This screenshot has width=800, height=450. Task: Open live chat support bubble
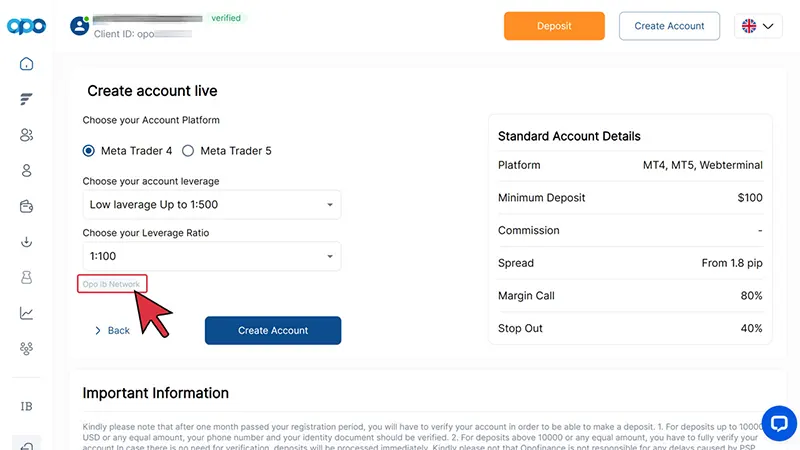(778, 422)
